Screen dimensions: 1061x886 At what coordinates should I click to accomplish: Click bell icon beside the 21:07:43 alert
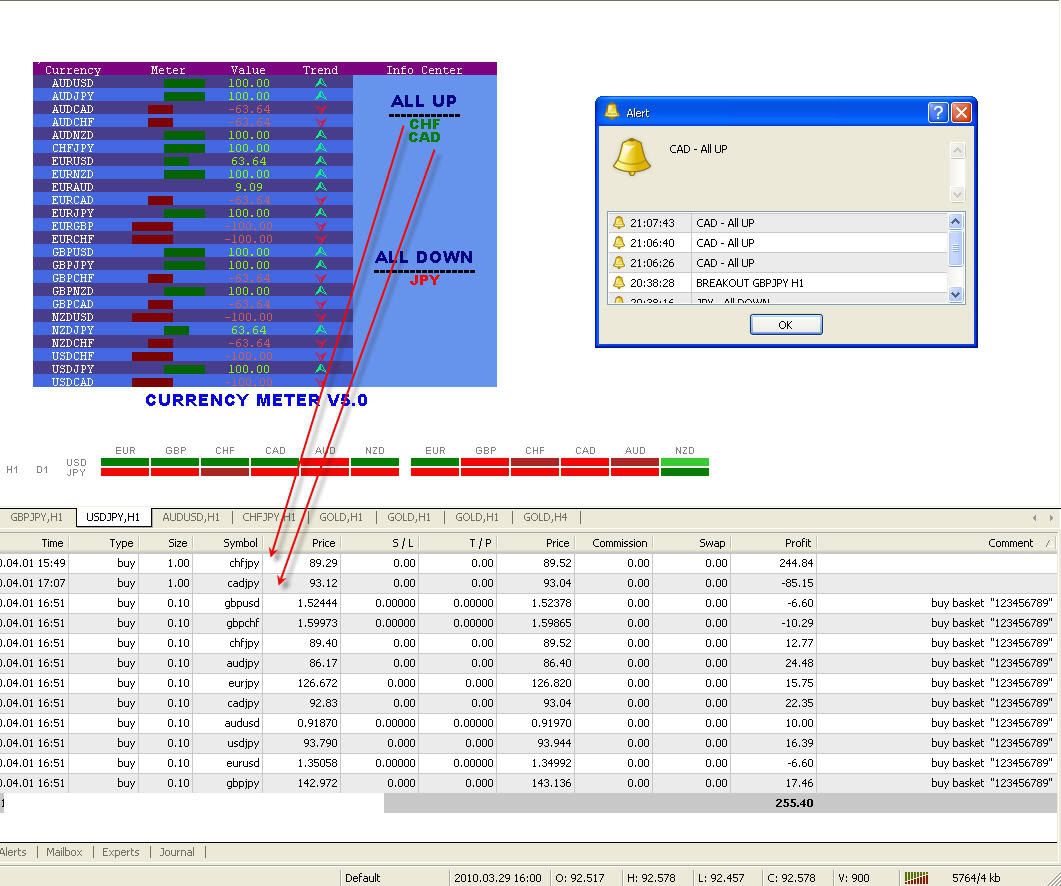[618, 222]
